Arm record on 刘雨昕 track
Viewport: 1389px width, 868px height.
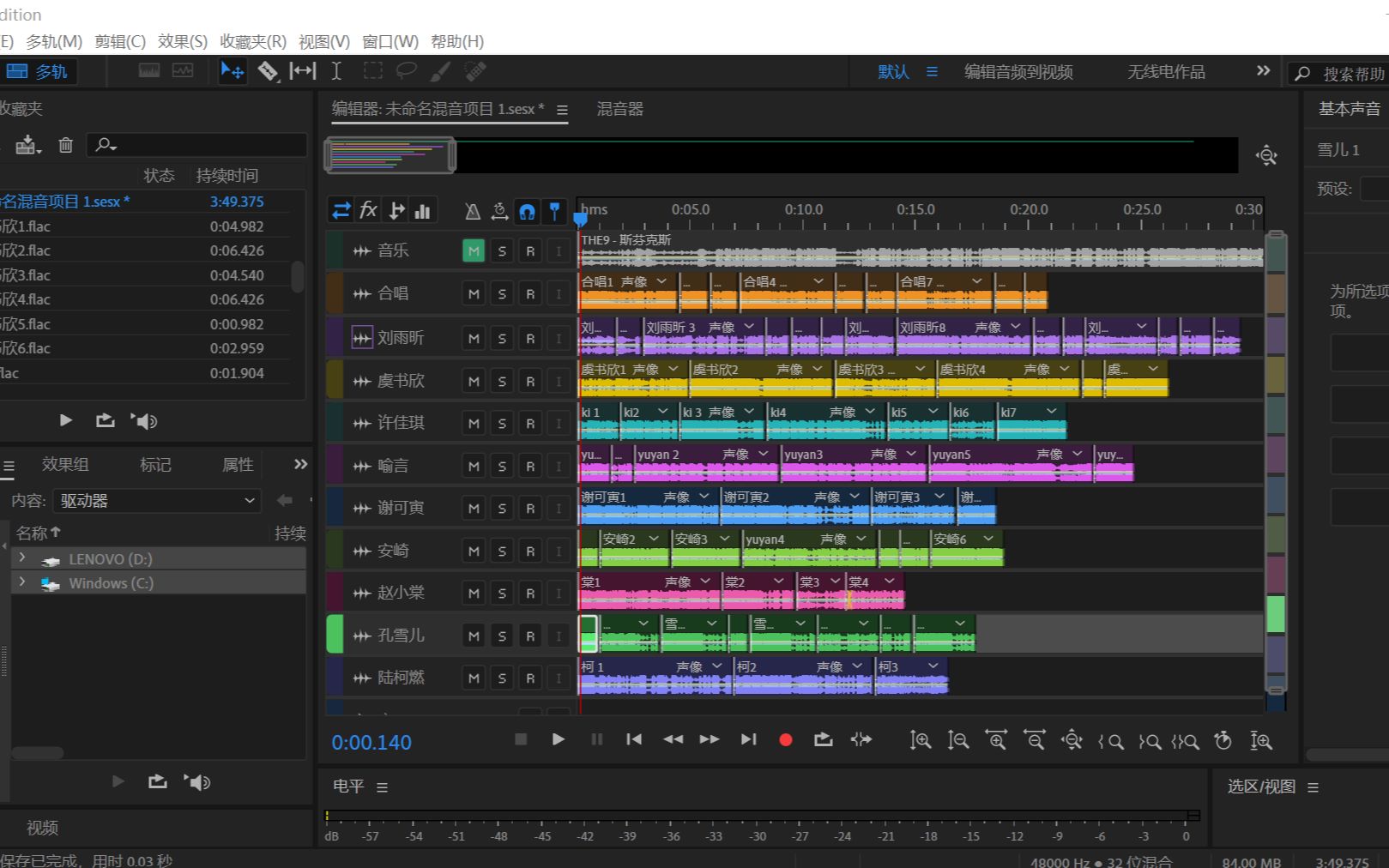coord(530,339)
